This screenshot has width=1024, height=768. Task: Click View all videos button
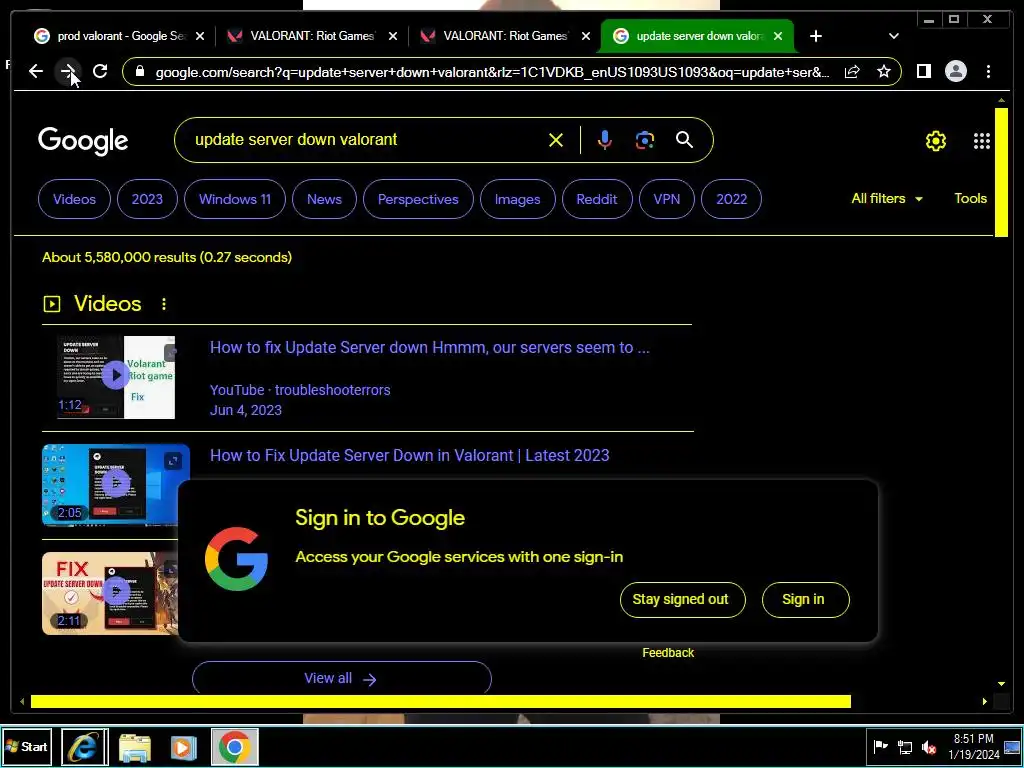tap(342, 679)
